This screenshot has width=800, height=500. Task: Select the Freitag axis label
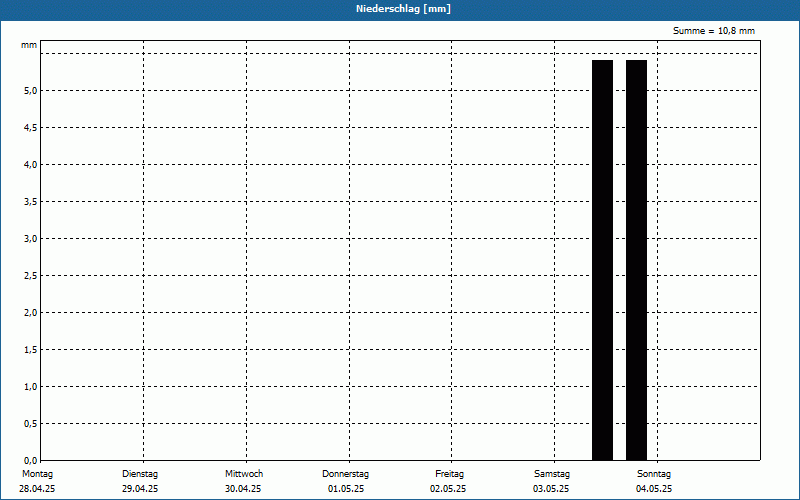(x=449, y=474)
